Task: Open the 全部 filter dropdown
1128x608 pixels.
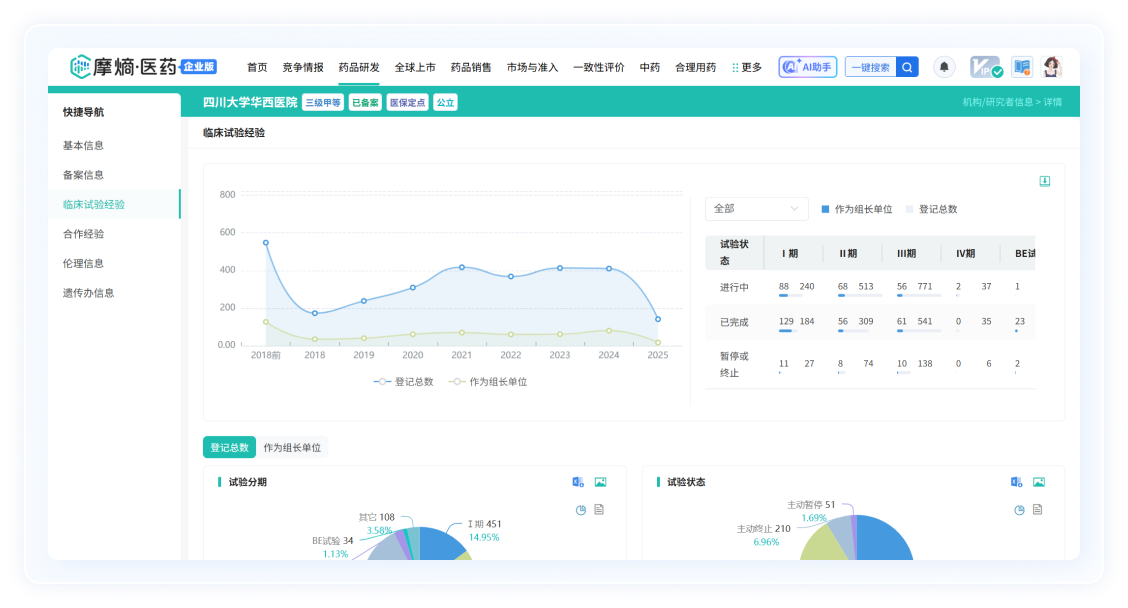Action: (756, 209)
